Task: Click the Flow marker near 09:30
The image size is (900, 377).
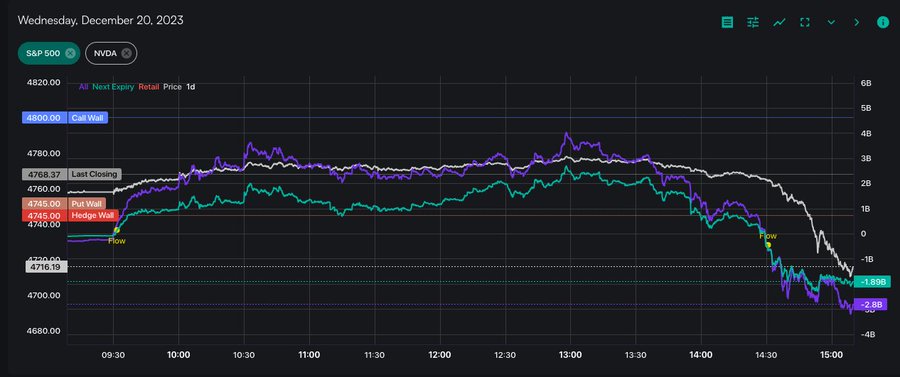Action: point(117,231)
